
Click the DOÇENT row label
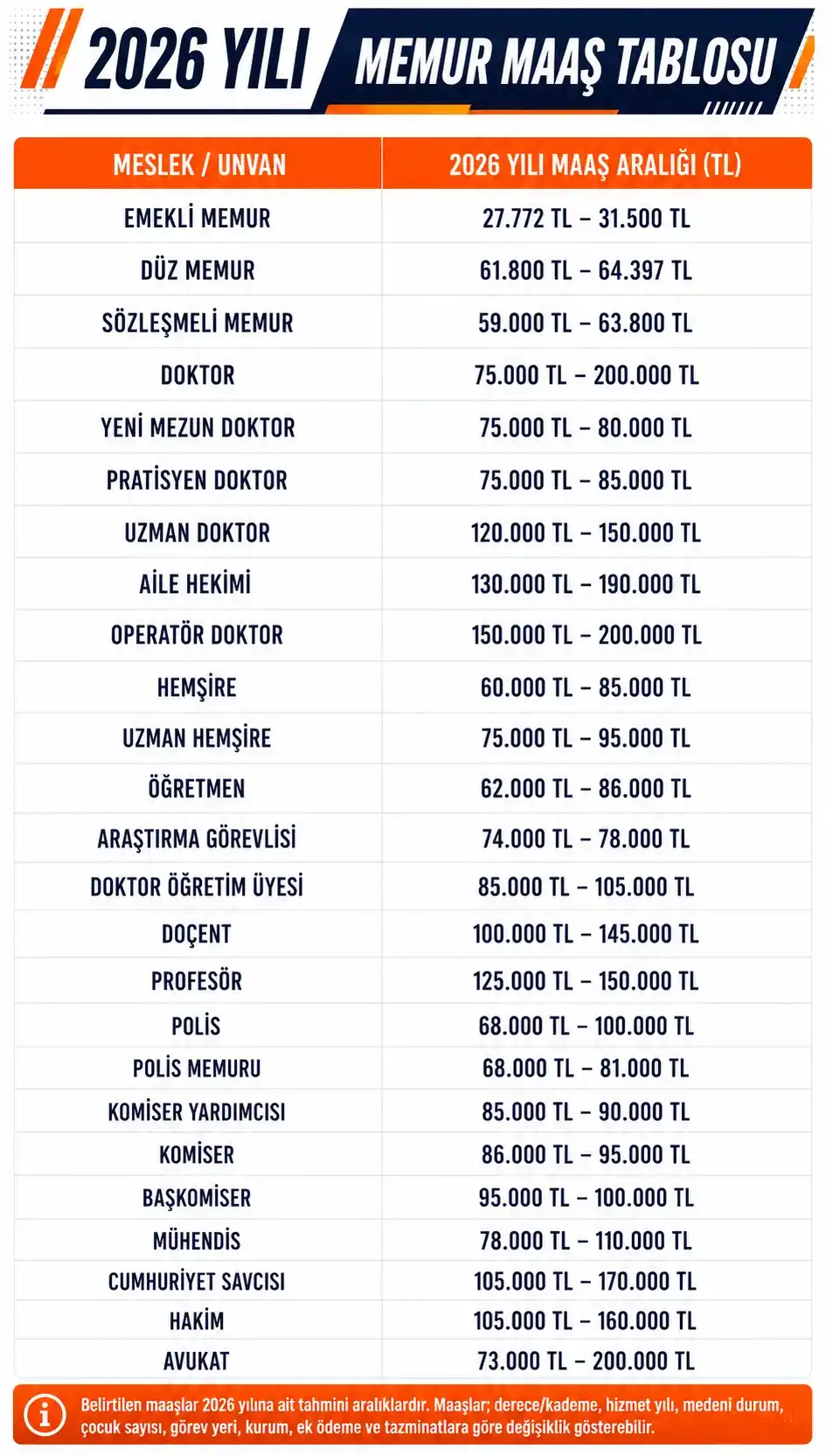[x=197, y=934]
